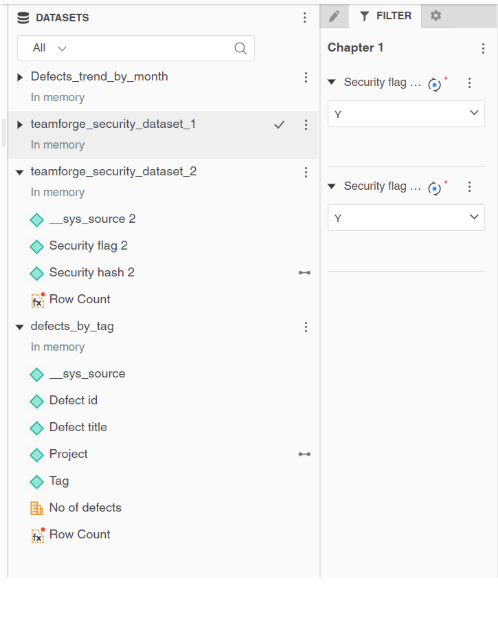This screenshot has width=498, height=620.
Task: Open the first Security flag Y dropdown
Action: pos(406,114)
